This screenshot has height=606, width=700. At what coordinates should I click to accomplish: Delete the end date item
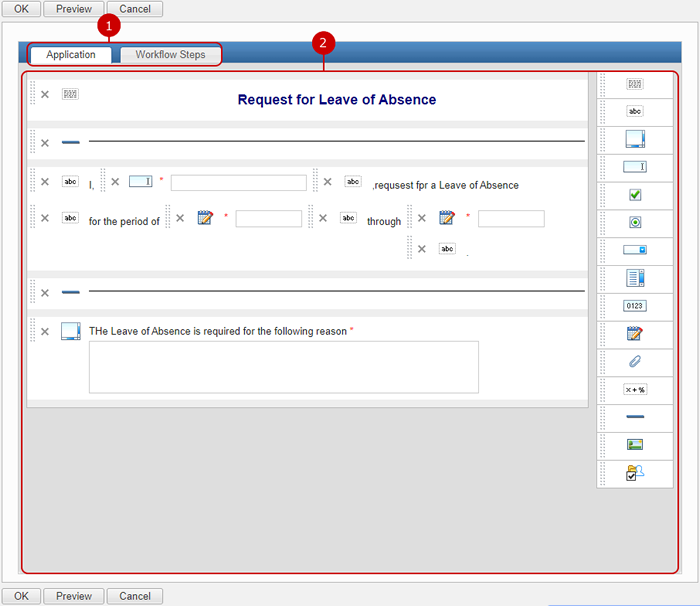422,218
